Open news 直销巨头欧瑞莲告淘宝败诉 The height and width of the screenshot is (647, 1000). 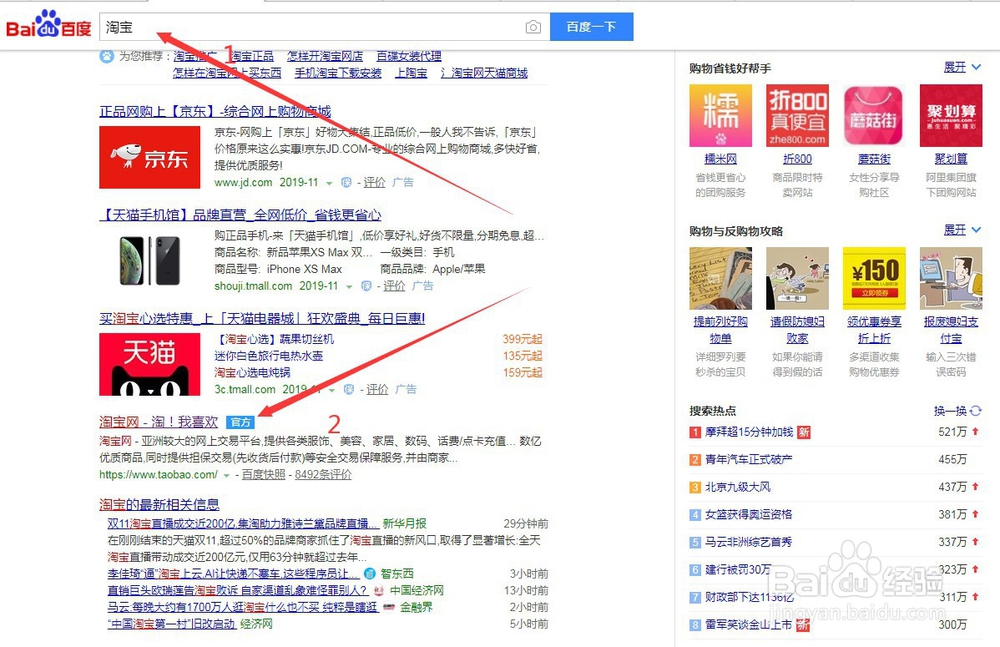click(x=238, y=590)
